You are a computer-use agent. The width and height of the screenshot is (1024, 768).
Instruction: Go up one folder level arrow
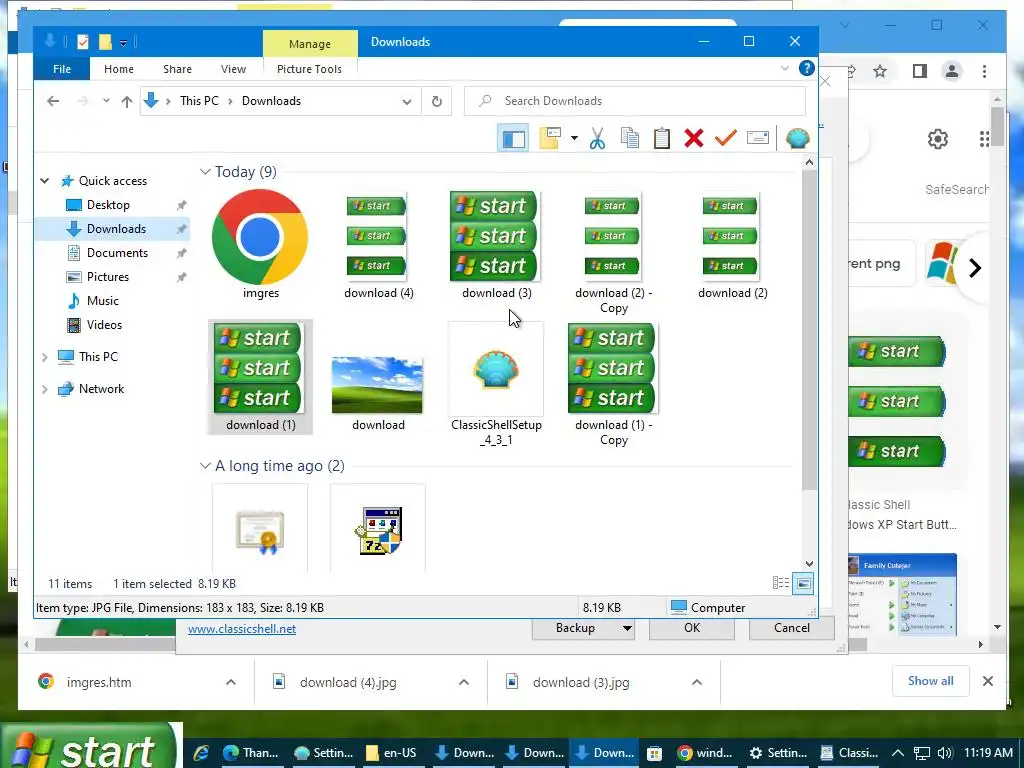coord(127,101)
